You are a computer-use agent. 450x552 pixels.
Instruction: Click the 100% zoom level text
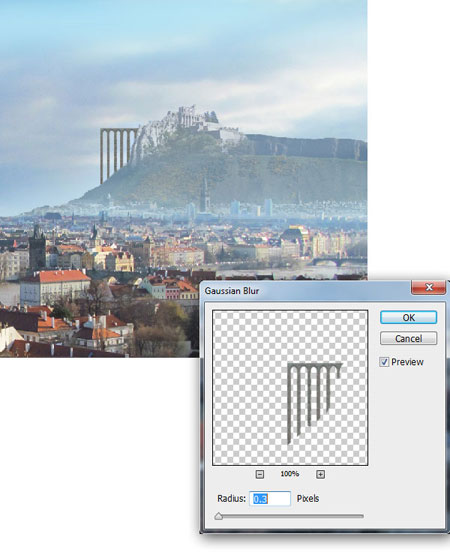point(289,474)
